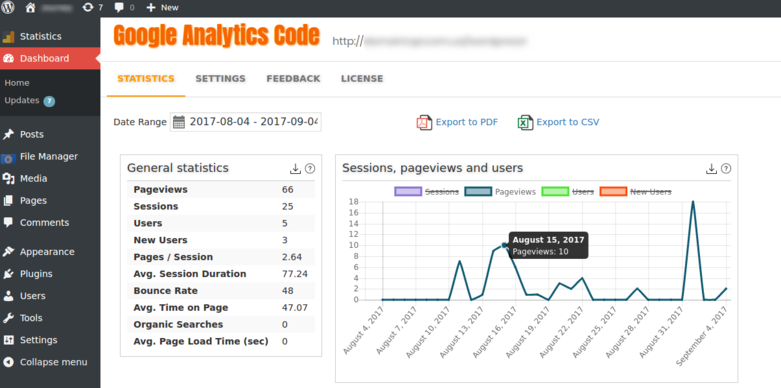This screenshot has height=388, width=781.
Task: Click the August 15 data point on chart
Action: pos(504,245)
